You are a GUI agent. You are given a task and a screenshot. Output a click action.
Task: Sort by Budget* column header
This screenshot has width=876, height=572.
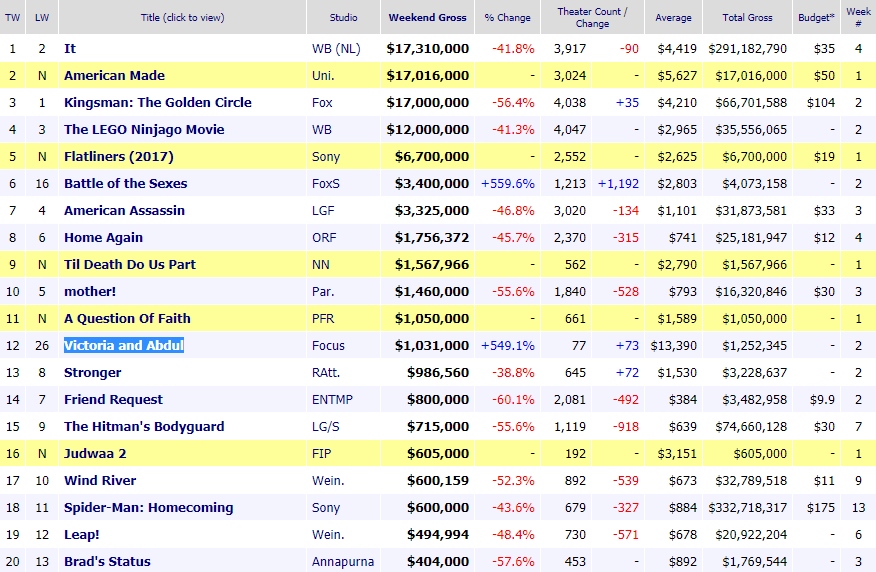click(x=816, y=17)
